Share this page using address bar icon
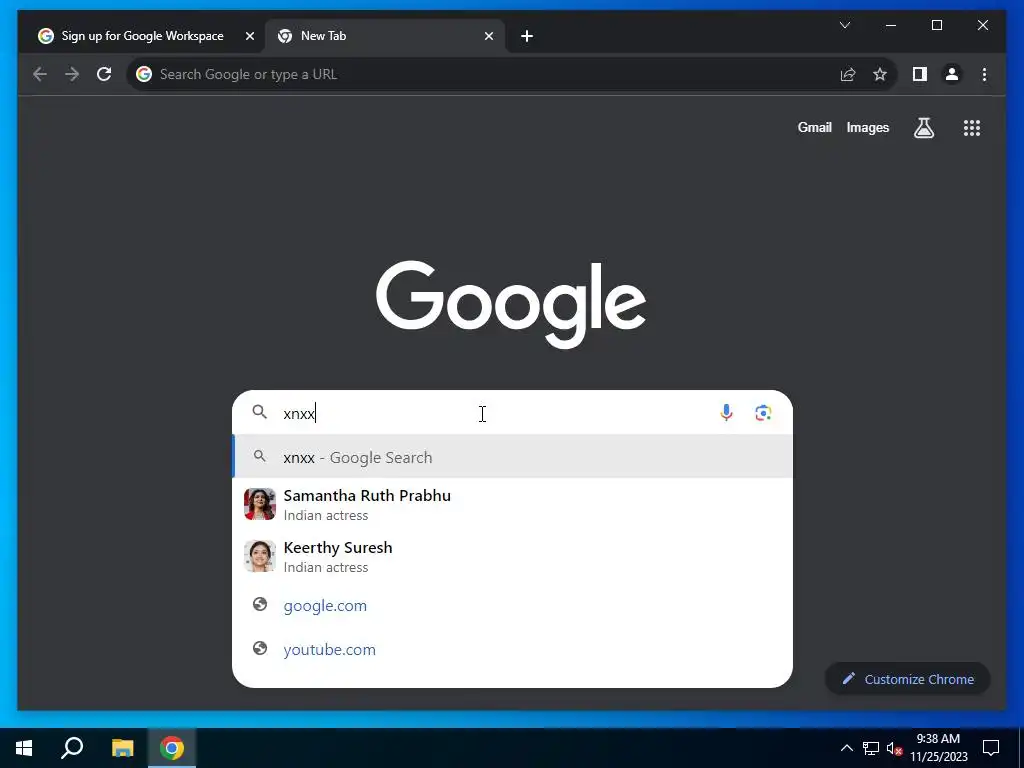1024x768 pixels. [x=848, y=74]
